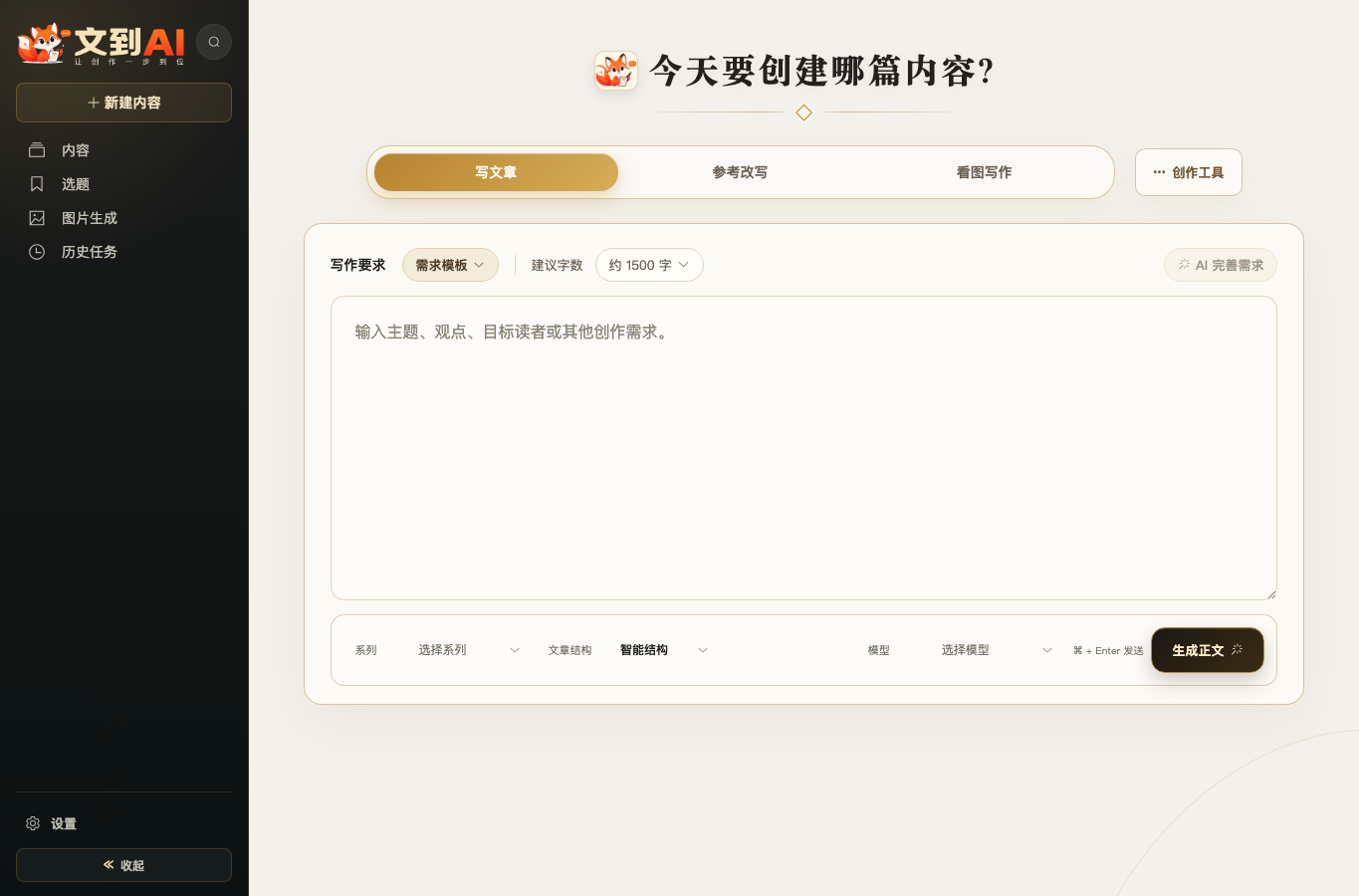Open the 智能结构 article structure dropdown
Image resolution: width=1359 pixels, height=896 pixels.
(664, 650)
